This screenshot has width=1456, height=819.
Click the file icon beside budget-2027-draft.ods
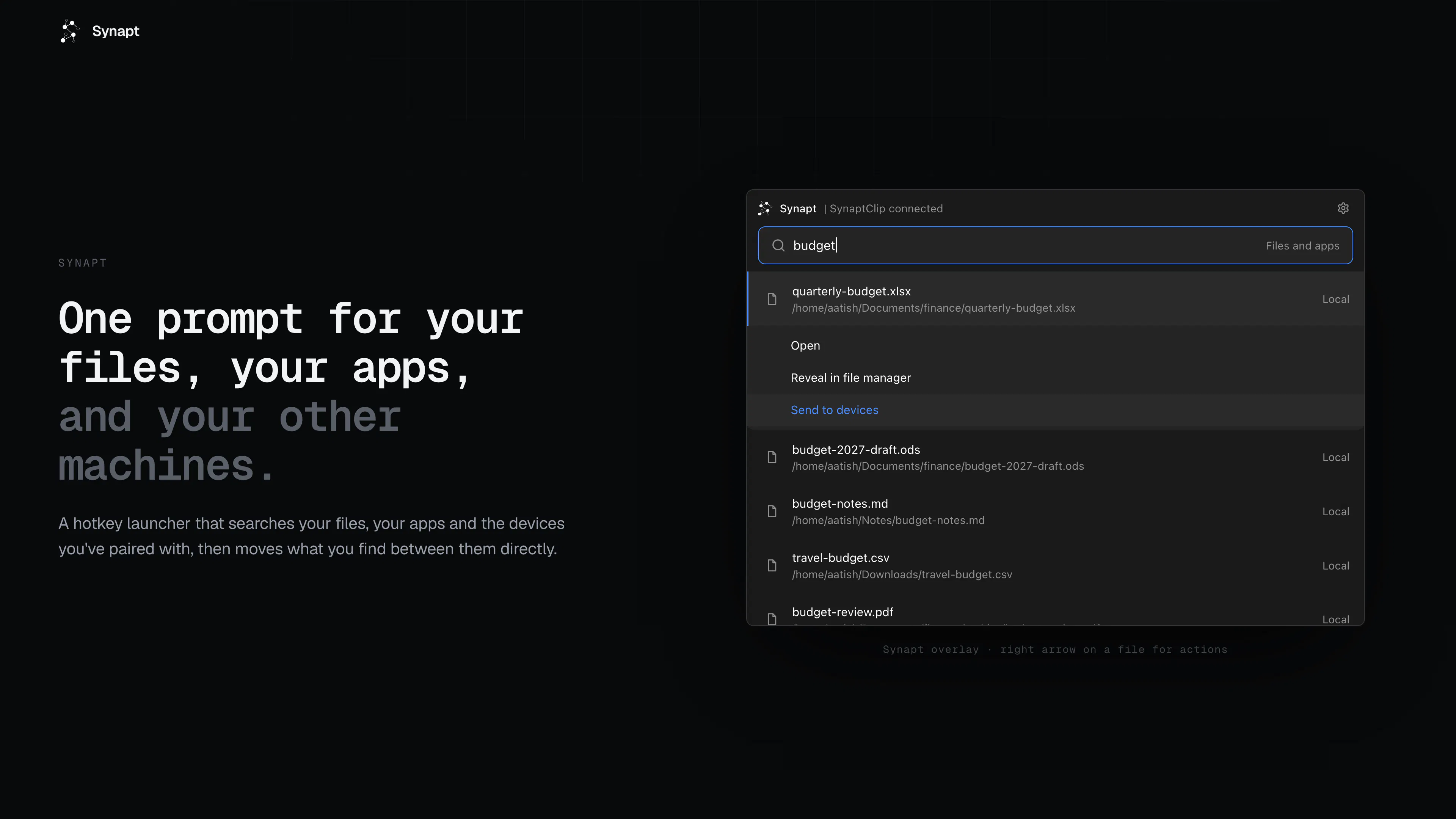click(772, 457)
